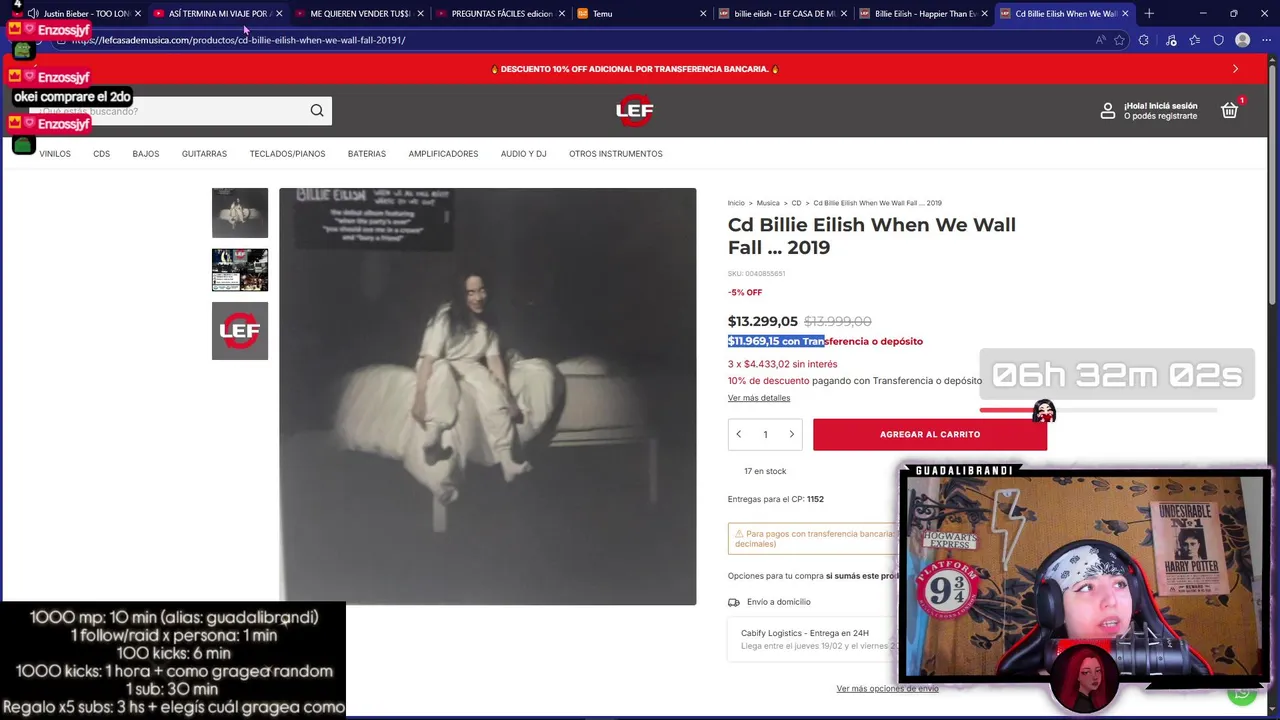
Task: Click the music collections toolbar icon
Action: tap(1171, 40)
